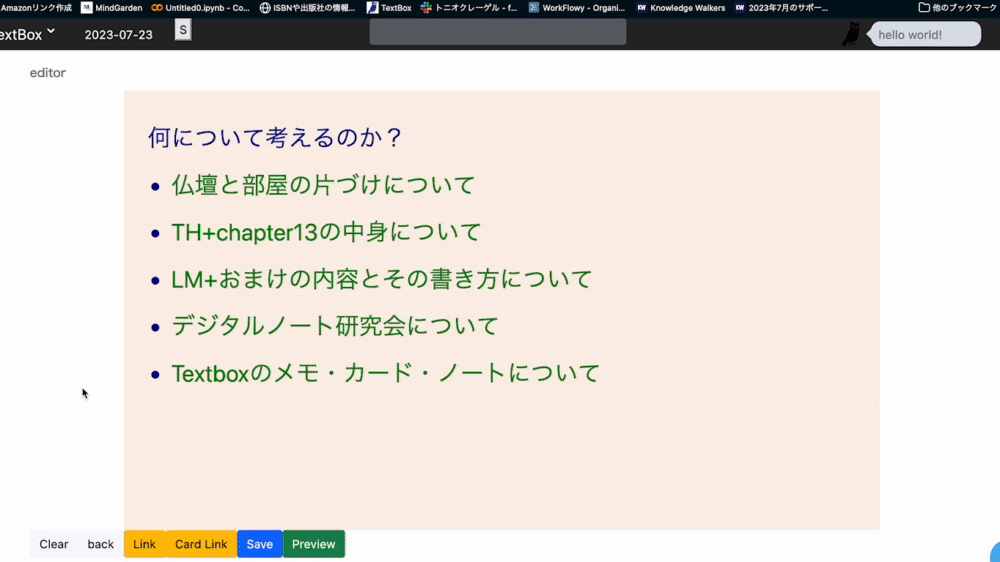Click the 2023-07-23 date link
This screenshot has width=1000, height=562.
coord(119,35)
